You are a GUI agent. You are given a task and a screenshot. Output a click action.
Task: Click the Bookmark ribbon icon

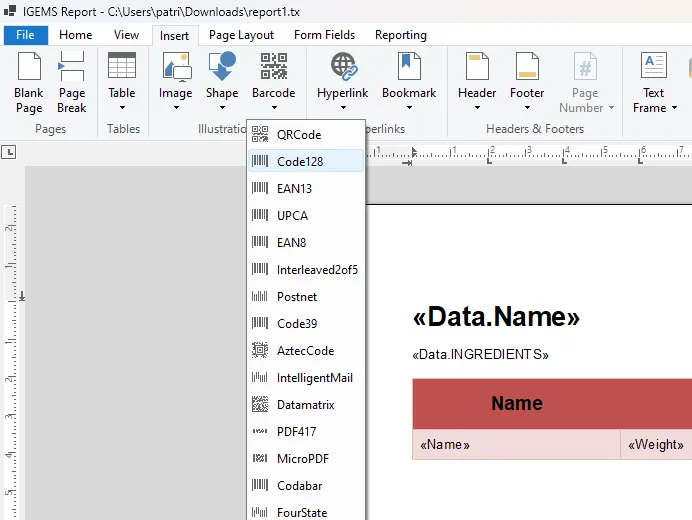click(409, 66)
